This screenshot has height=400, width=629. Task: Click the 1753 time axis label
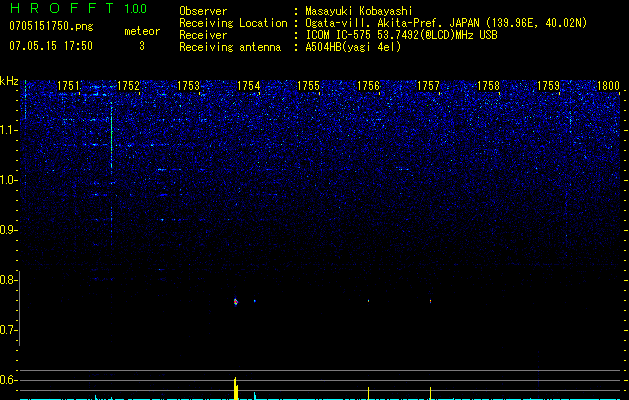point(188,86)
